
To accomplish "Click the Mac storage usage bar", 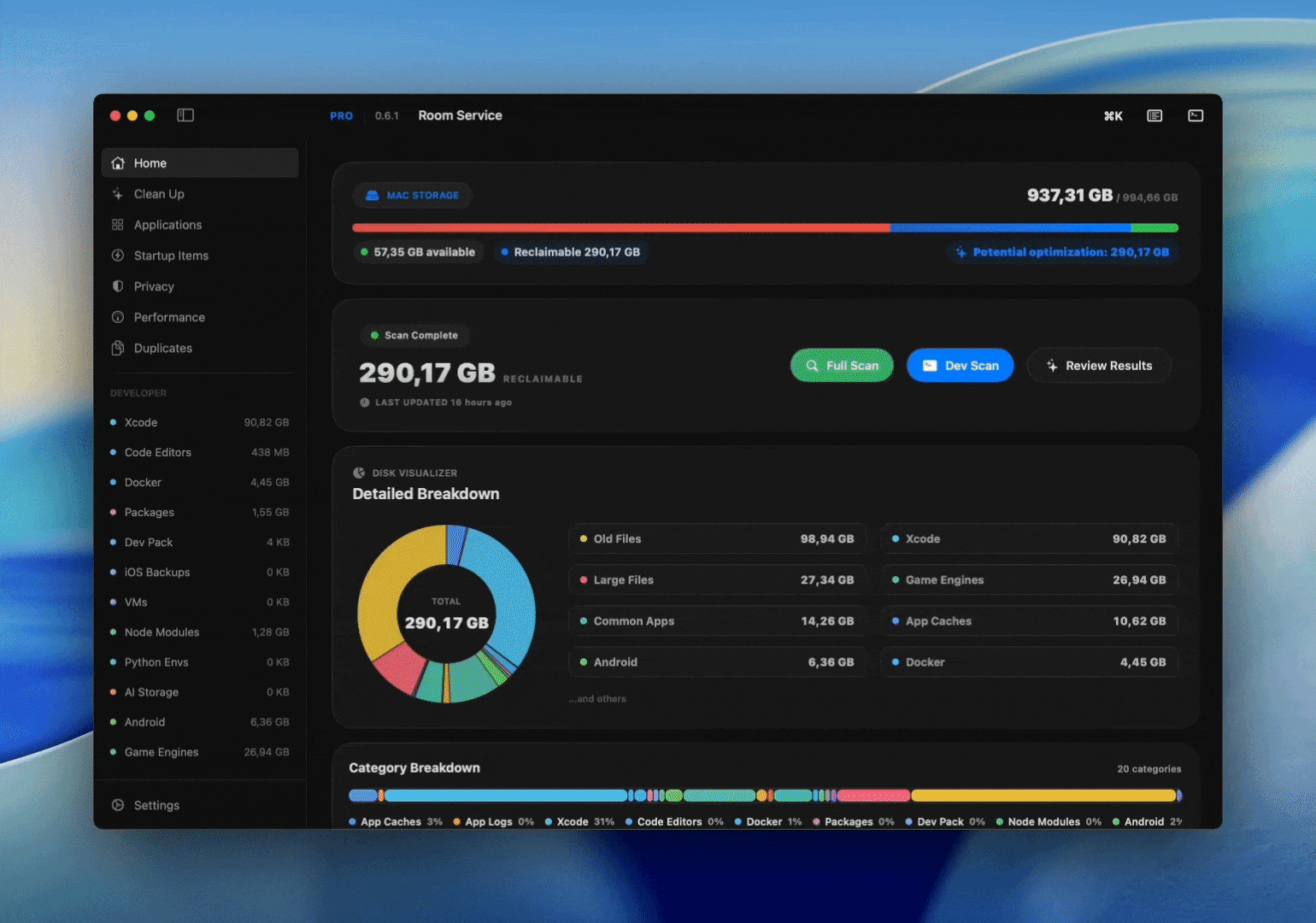I will pyautogui.click(x=766, y=228).
